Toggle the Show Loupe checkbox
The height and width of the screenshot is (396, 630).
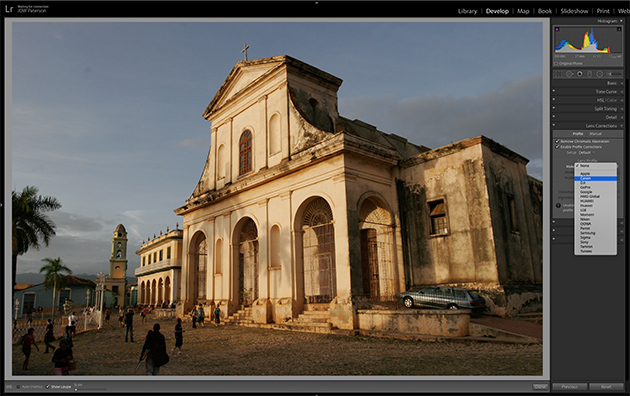(x=48, y=387)
